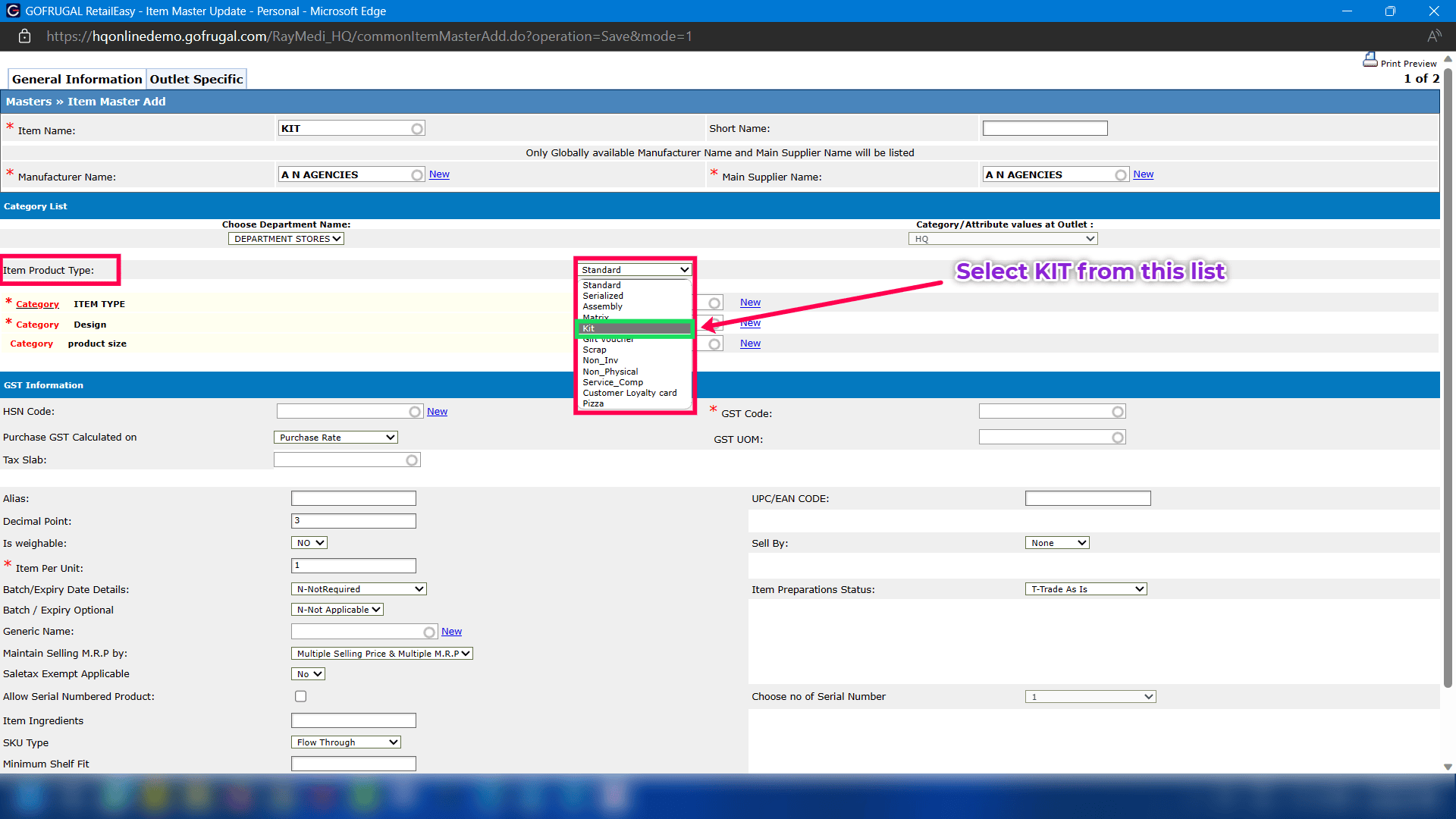Click the lookup circle in the Item Name field

[417, 129]
